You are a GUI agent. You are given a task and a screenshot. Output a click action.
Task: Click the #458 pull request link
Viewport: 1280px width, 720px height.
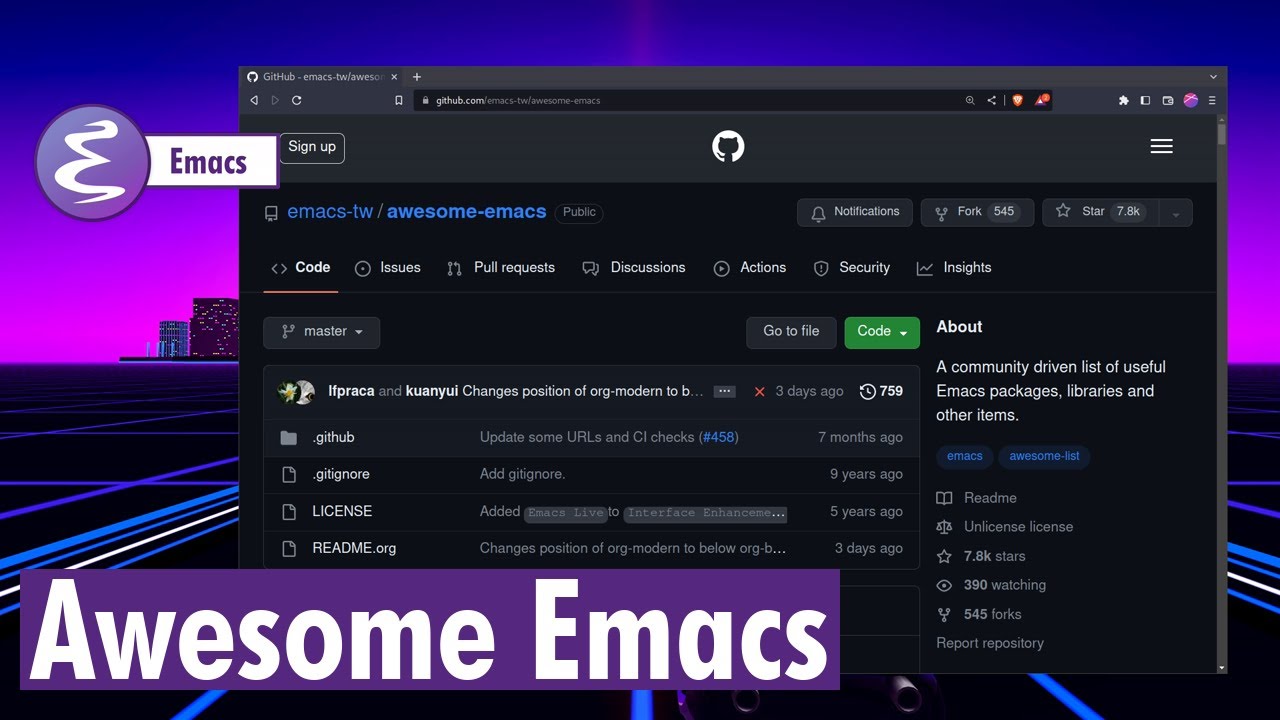coord(718,438)
